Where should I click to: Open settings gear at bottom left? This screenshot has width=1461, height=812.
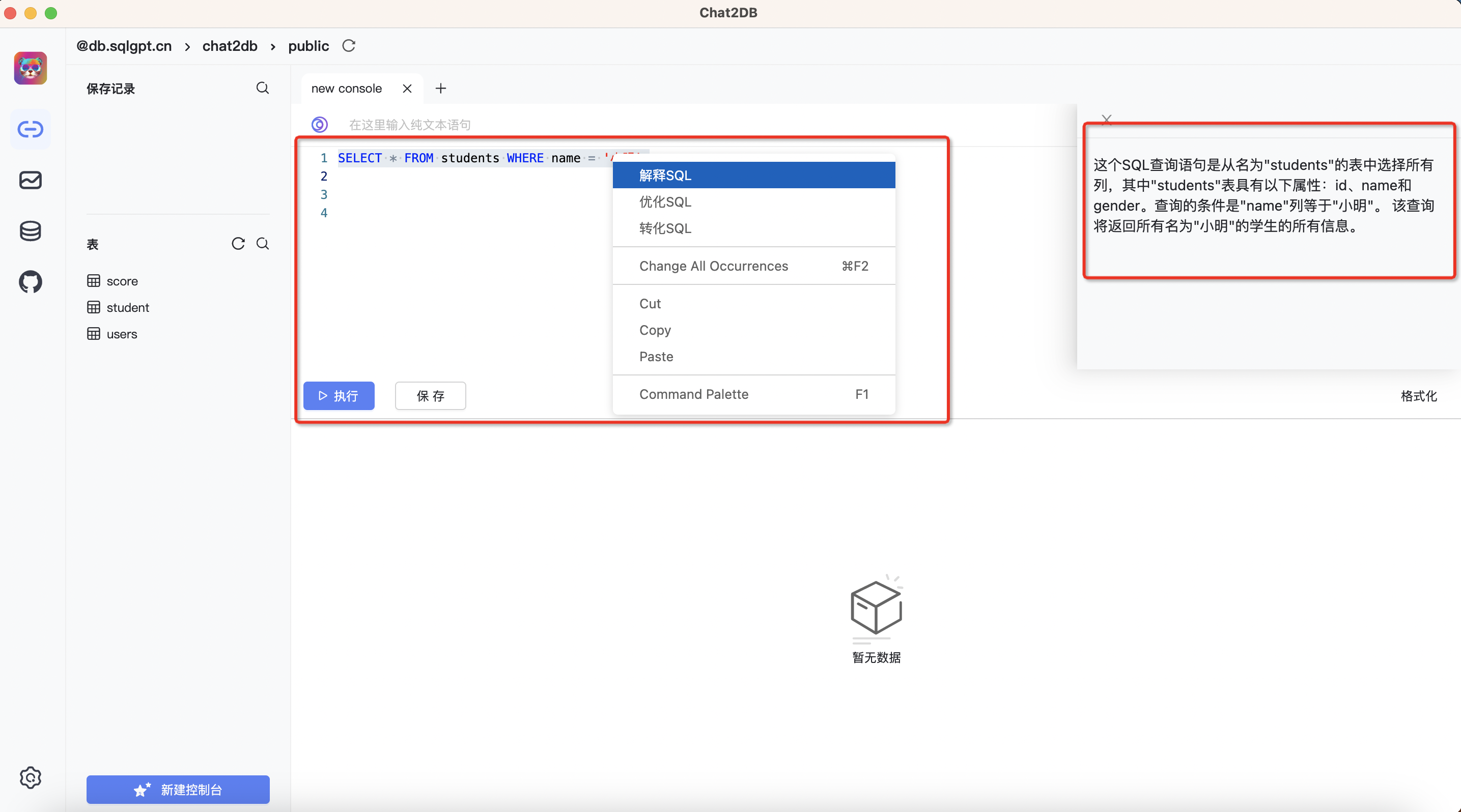tap(31, 777)
